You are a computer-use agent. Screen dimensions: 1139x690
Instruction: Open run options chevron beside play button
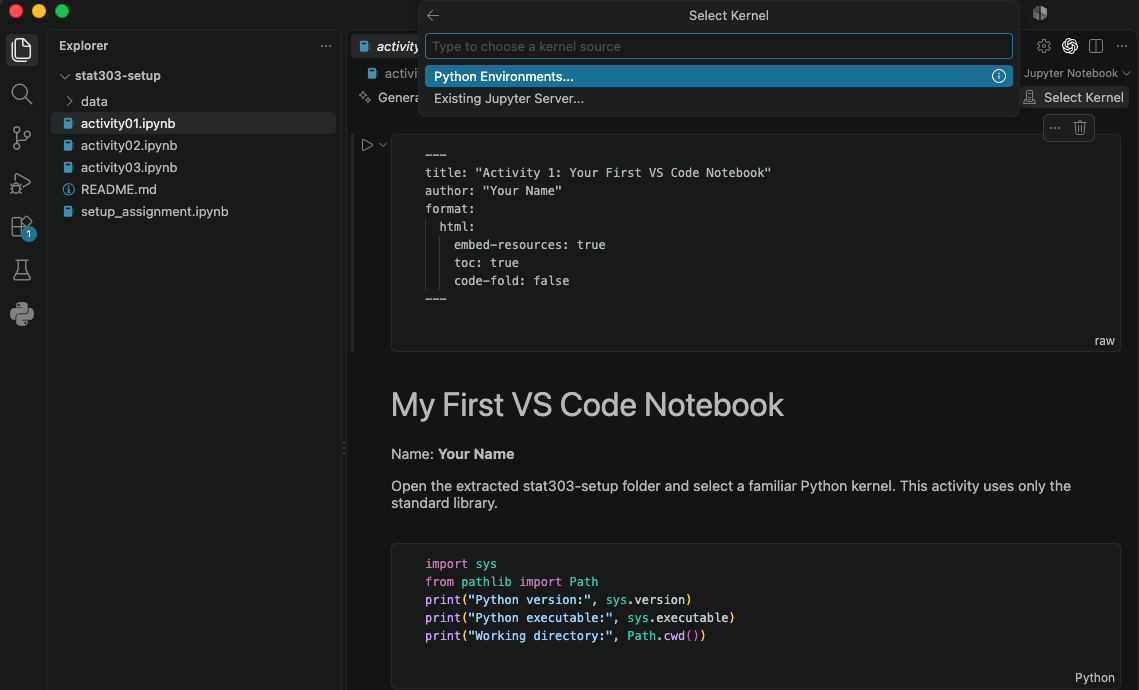(x=383, y=145)
